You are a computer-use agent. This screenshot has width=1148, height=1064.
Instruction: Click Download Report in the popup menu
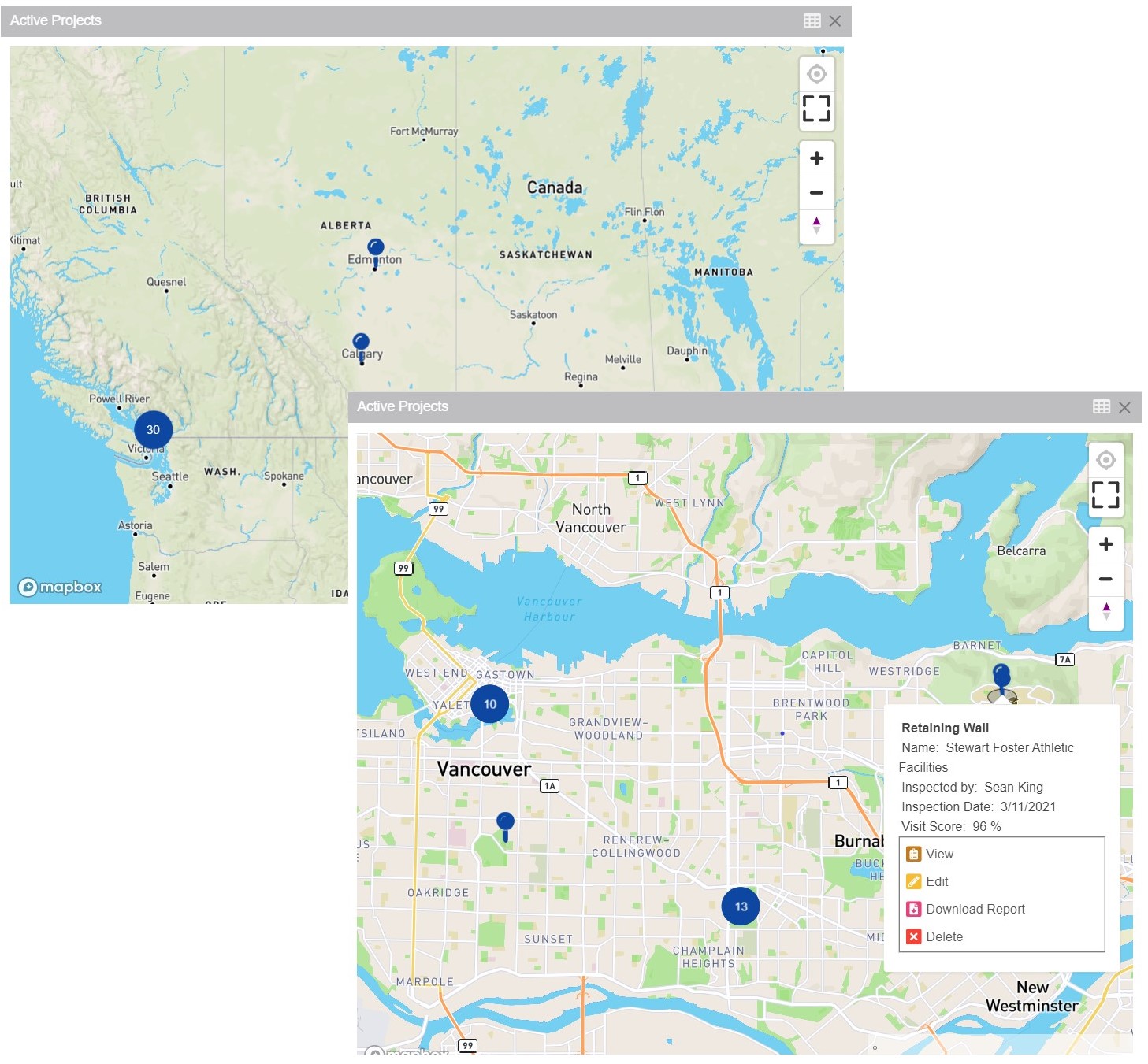tap(975, 909)
